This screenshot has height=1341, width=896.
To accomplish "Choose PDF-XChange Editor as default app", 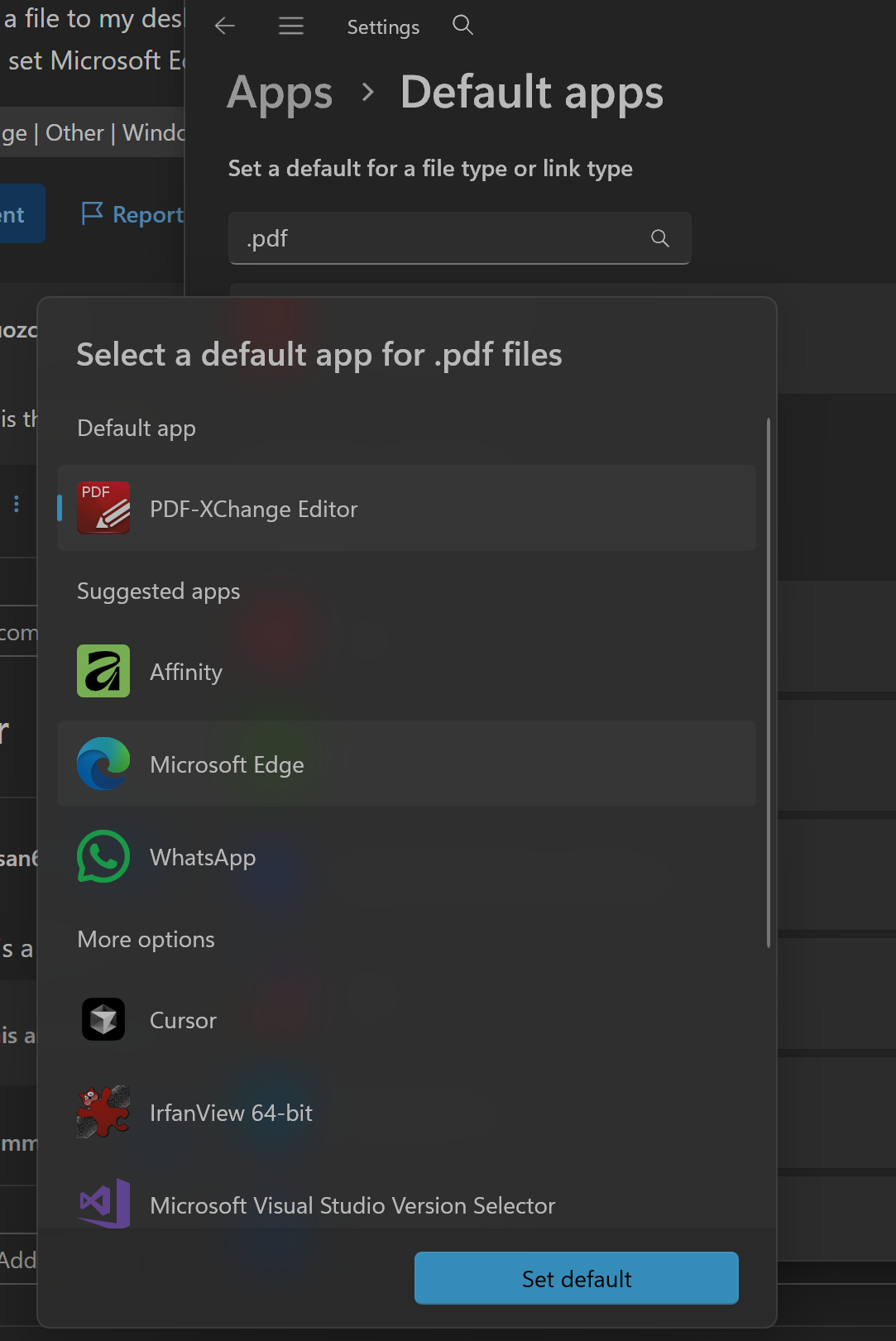I will pyautogui.click(x=406, y=508).
